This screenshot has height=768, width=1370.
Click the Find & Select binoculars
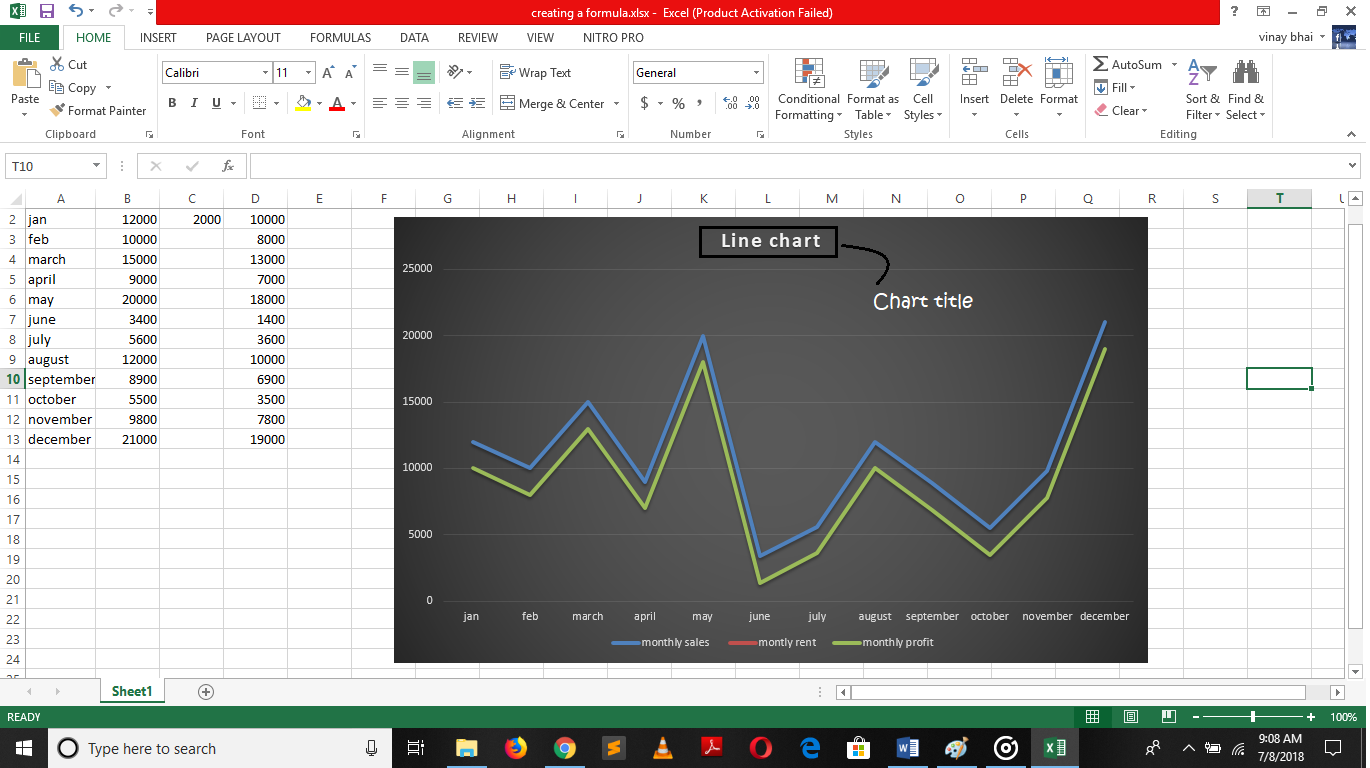pyautogui.click(x=1245, y=90)
